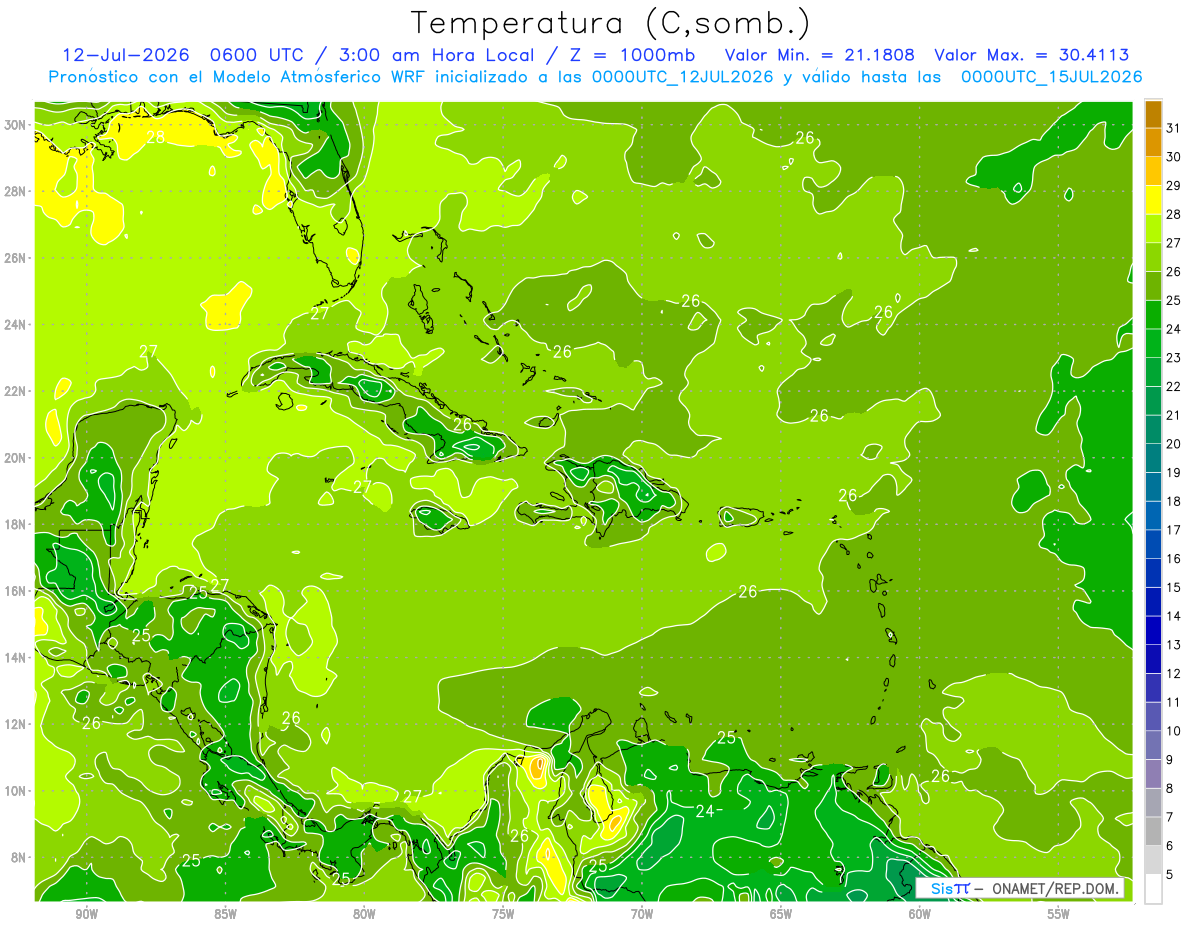
Task: Click the '70W' longitude axis label
Action: point(642,915)
